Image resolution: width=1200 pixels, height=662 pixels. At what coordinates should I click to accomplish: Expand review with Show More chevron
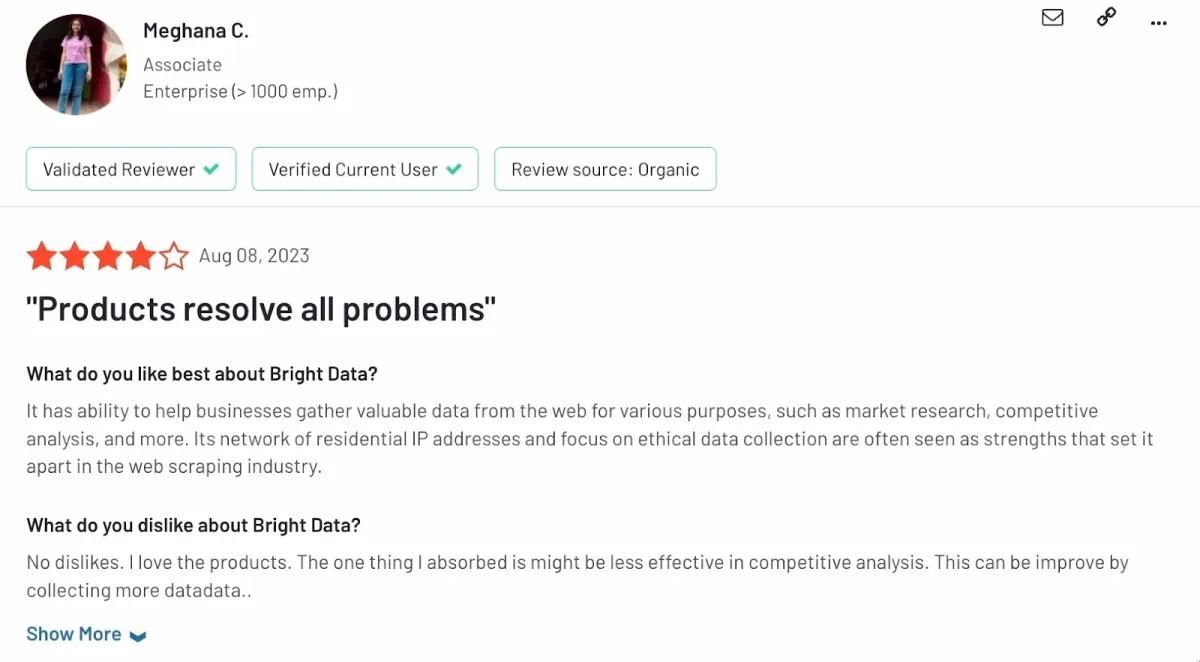click(x=138, y=636)
